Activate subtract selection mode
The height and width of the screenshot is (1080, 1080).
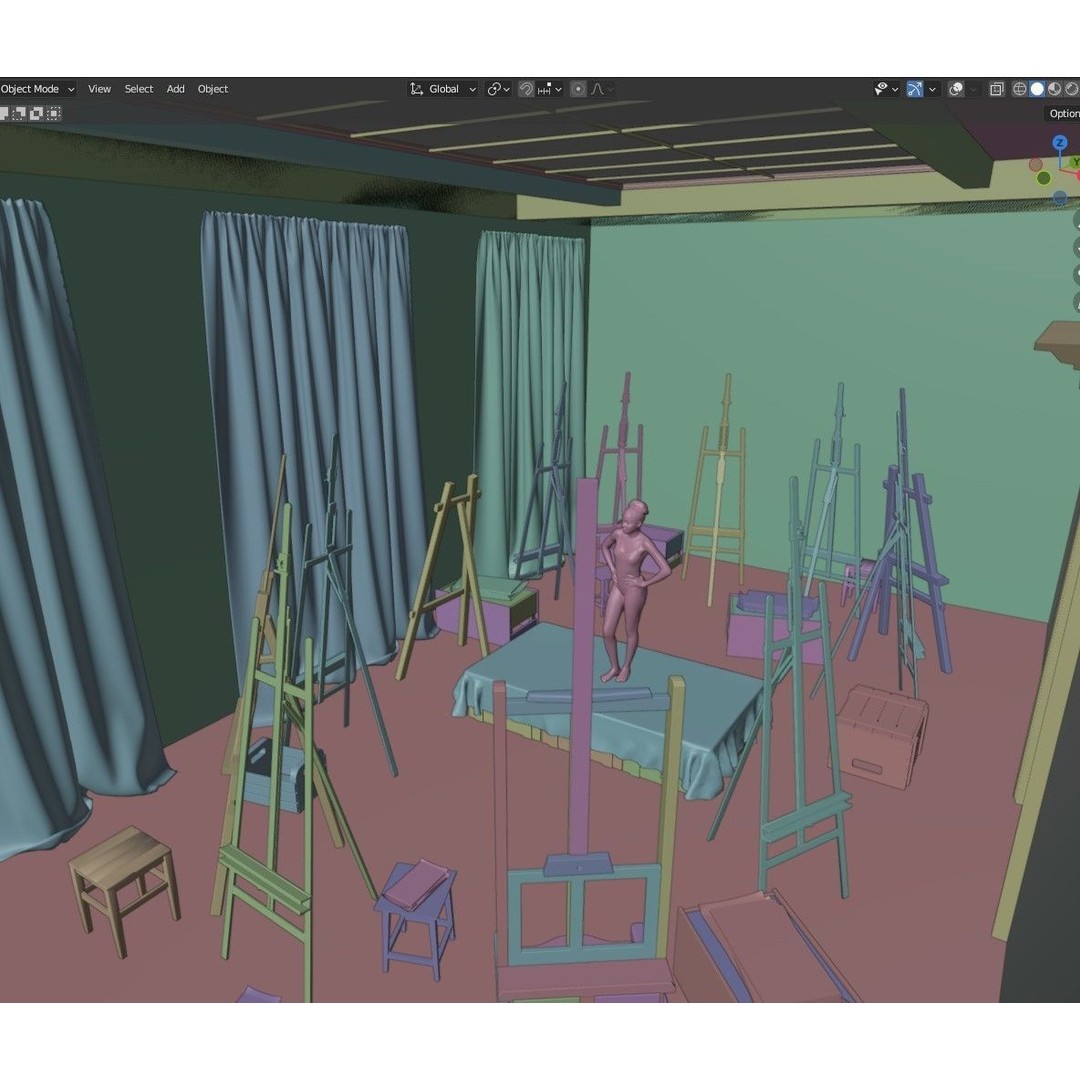36,113
